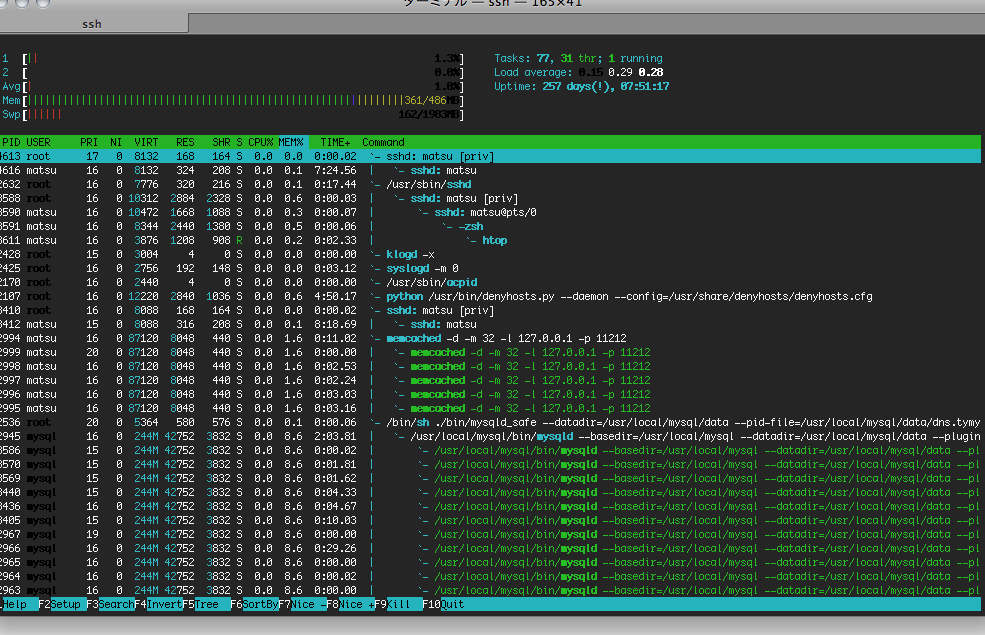
Task: Select the memcached thread row with TIME 0:02.53
Action: [490, 366]
